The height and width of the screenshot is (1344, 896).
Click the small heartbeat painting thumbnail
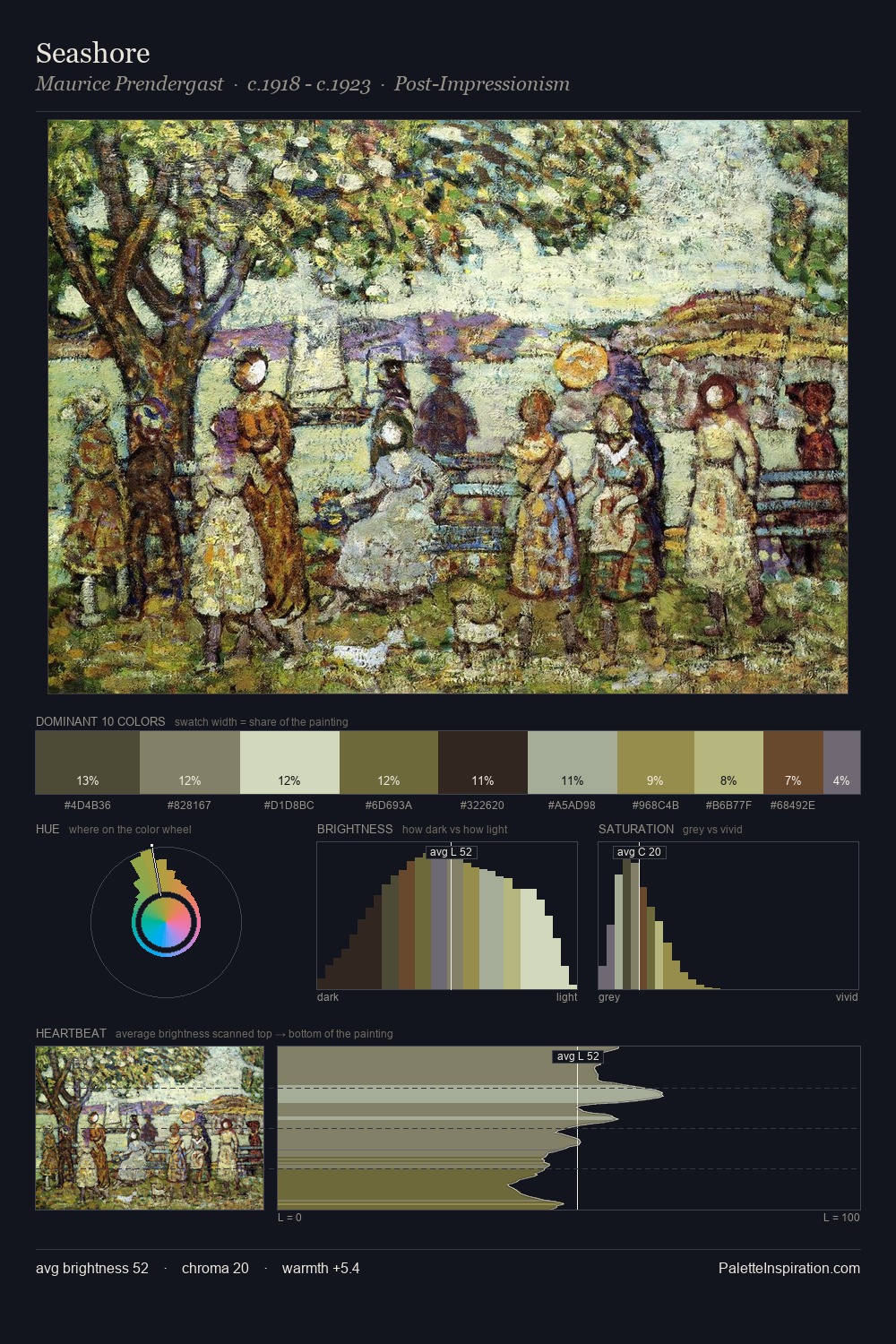[x=150, y=1128]
